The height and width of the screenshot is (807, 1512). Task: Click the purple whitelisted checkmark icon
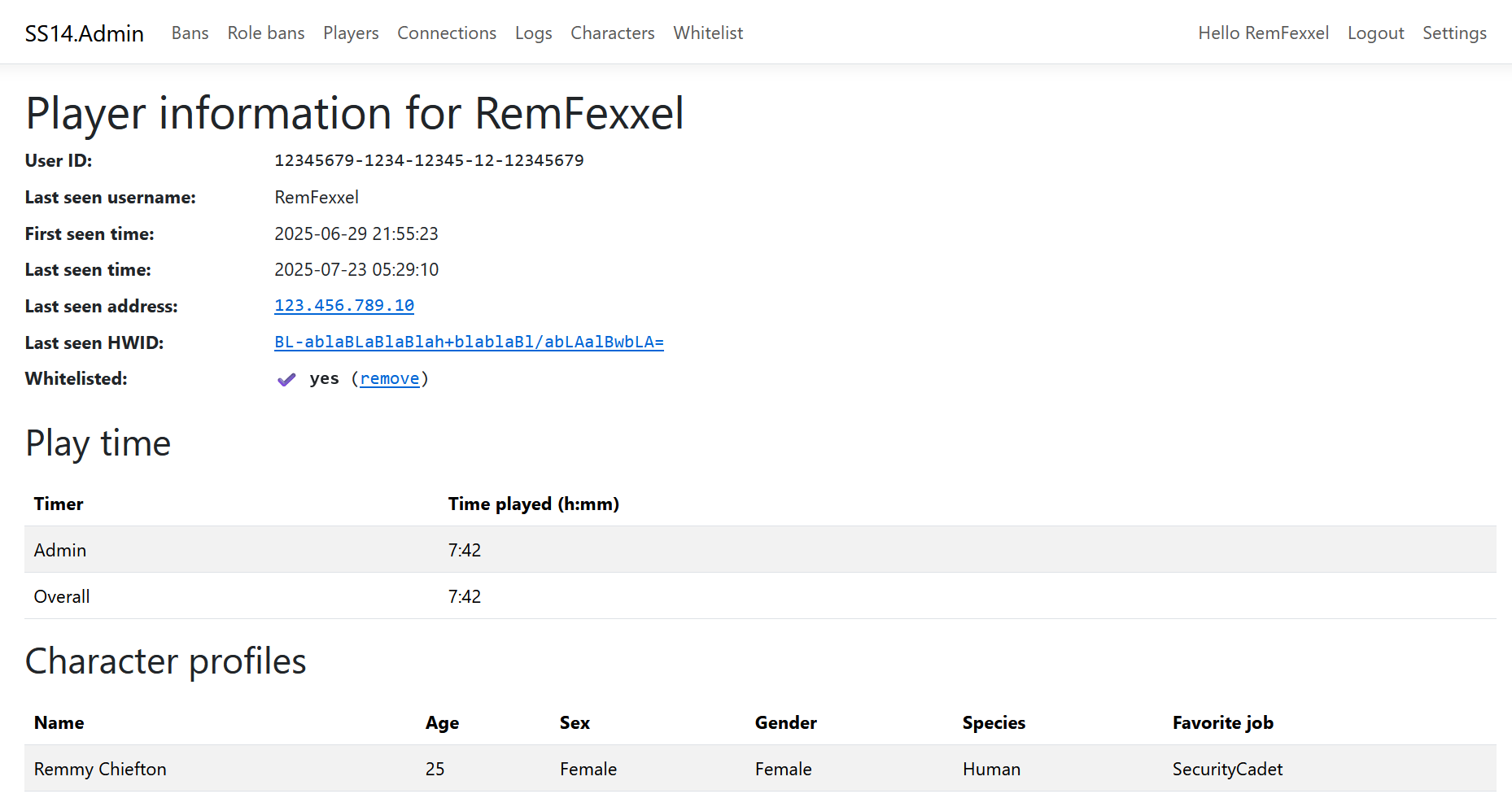click(x=286, y=380)
